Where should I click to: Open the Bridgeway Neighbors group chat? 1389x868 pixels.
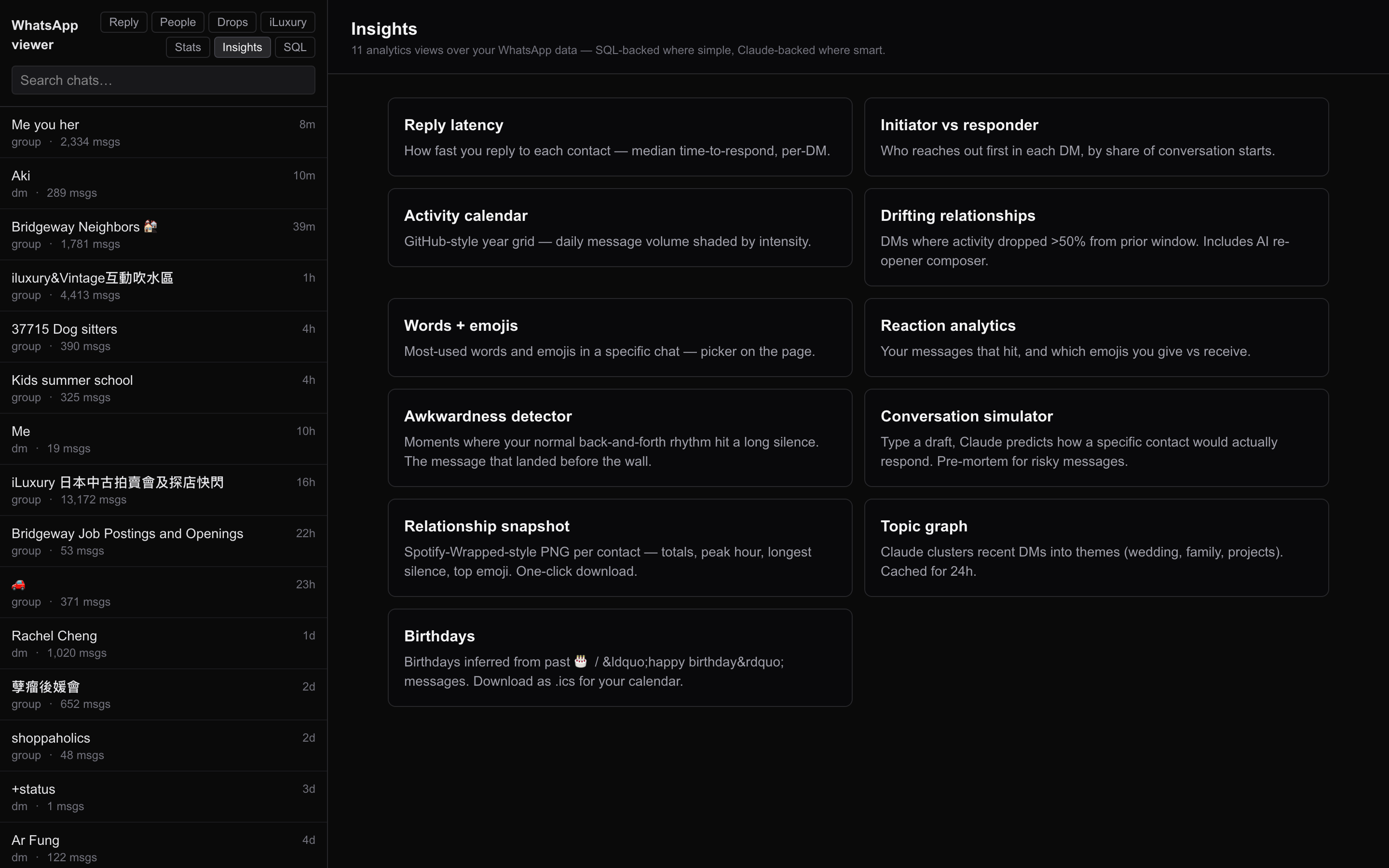pos(163,235)
